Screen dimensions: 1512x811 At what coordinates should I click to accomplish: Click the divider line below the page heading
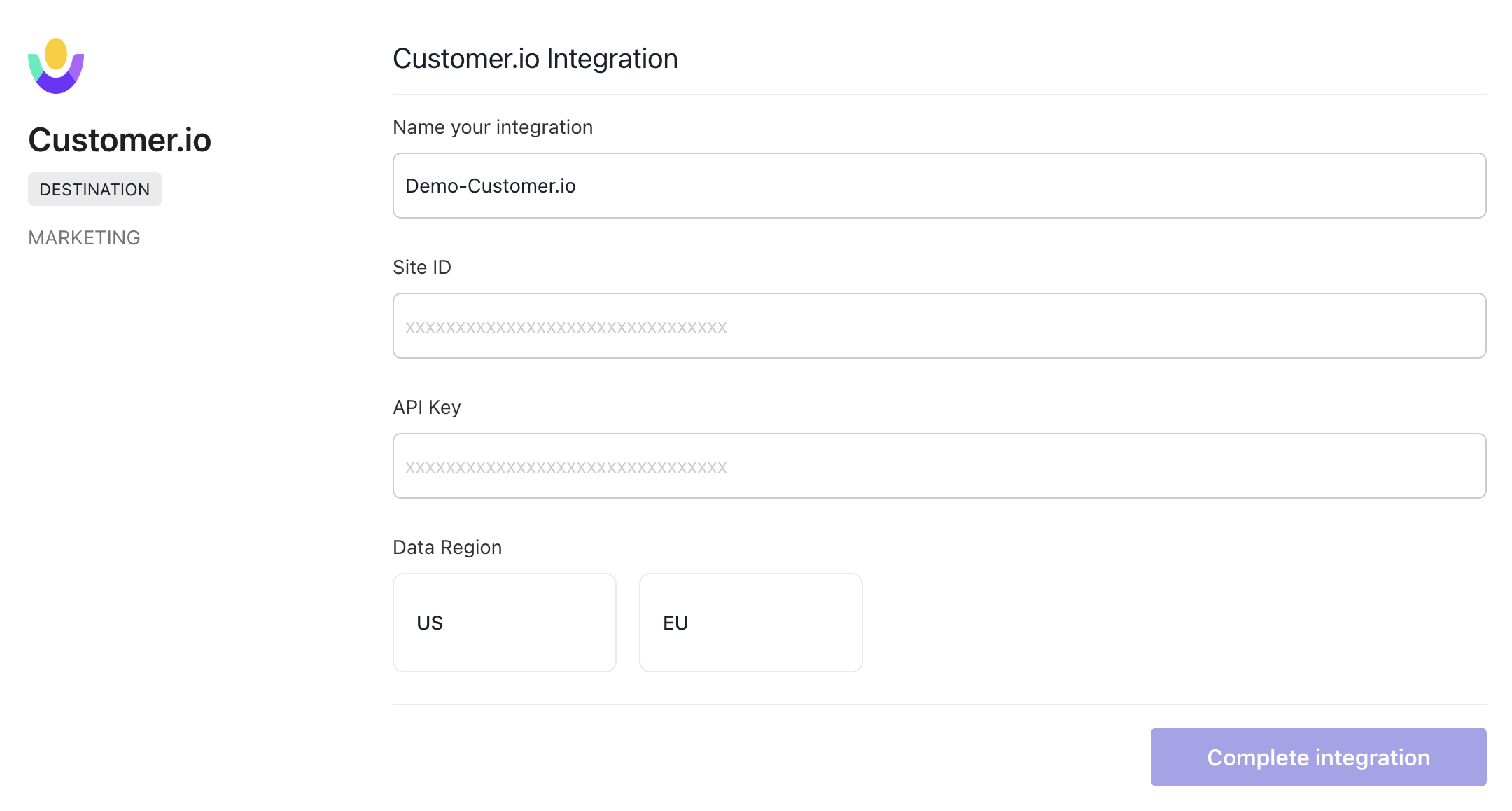pos(939,95)
